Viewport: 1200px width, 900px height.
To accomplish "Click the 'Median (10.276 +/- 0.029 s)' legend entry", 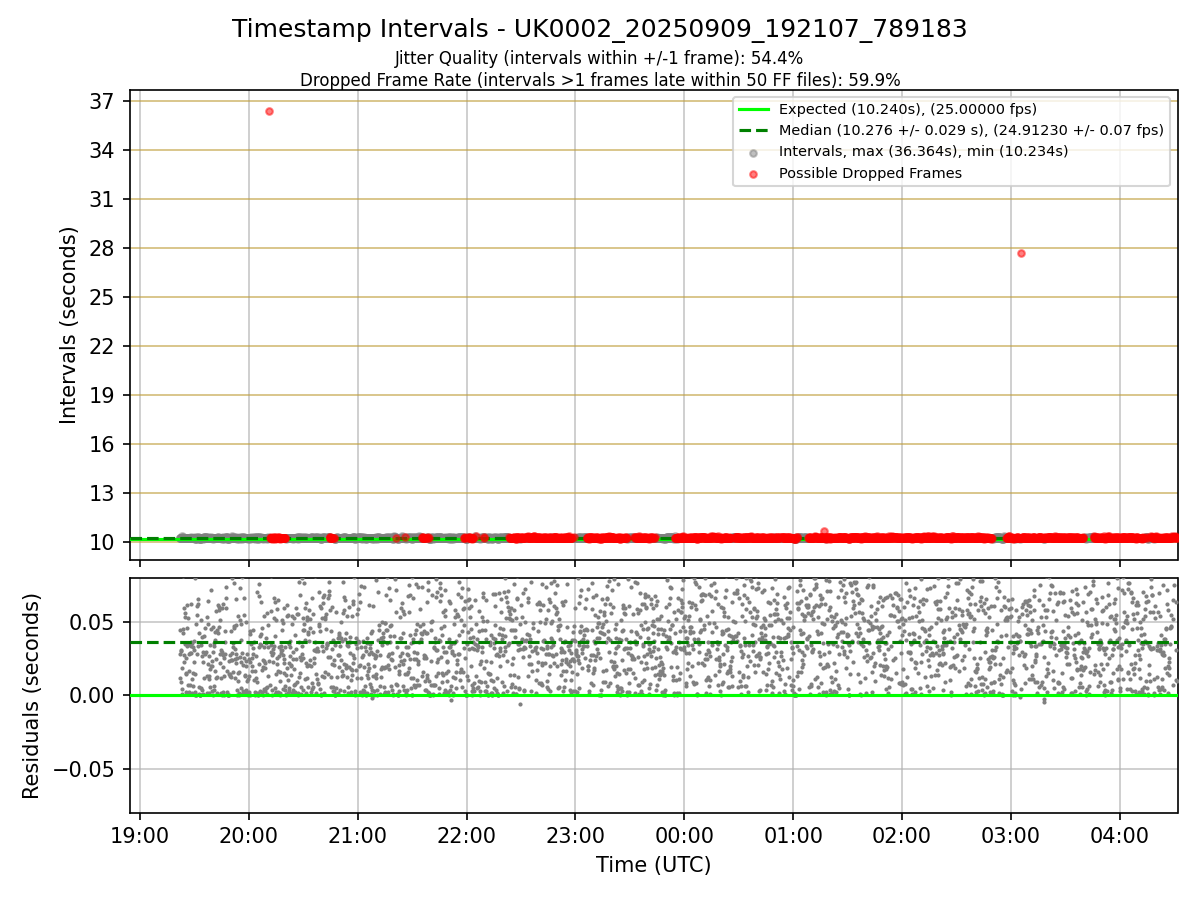I will pyautogui.click(x=971, y=130).
